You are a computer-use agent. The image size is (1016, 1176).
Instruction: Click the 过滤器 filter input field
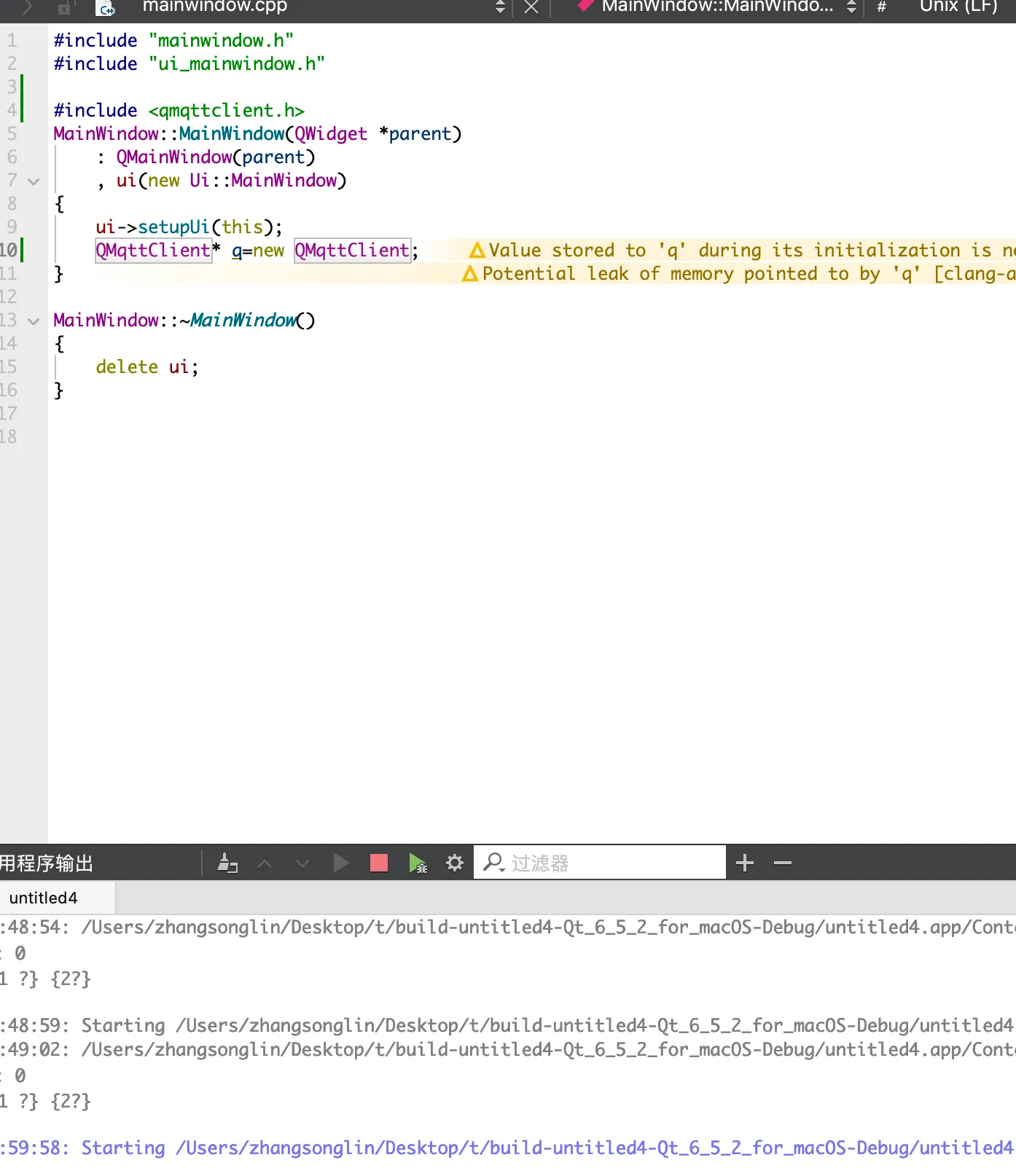600,863
